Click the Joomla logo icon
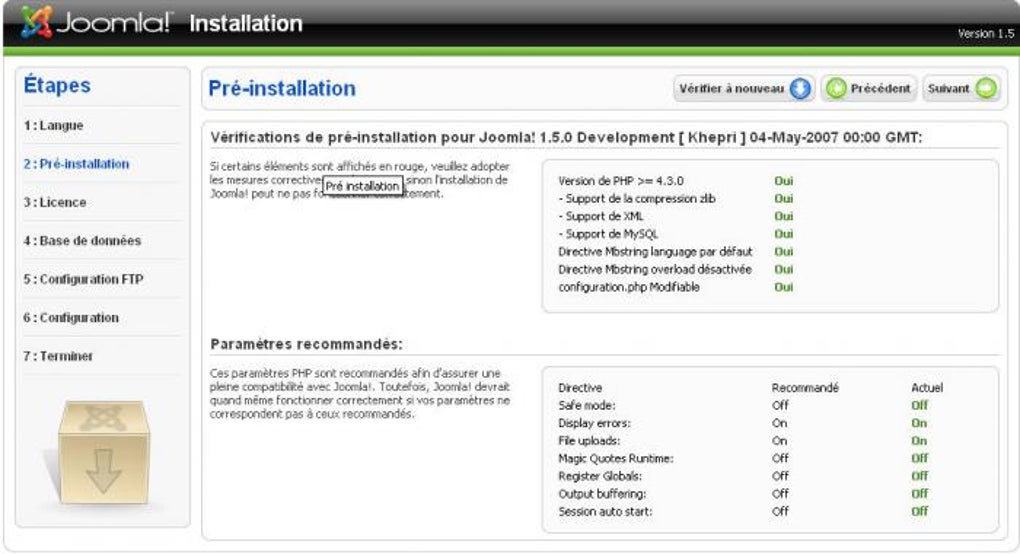Viewport: 1020px width, 554px height. 36,21
